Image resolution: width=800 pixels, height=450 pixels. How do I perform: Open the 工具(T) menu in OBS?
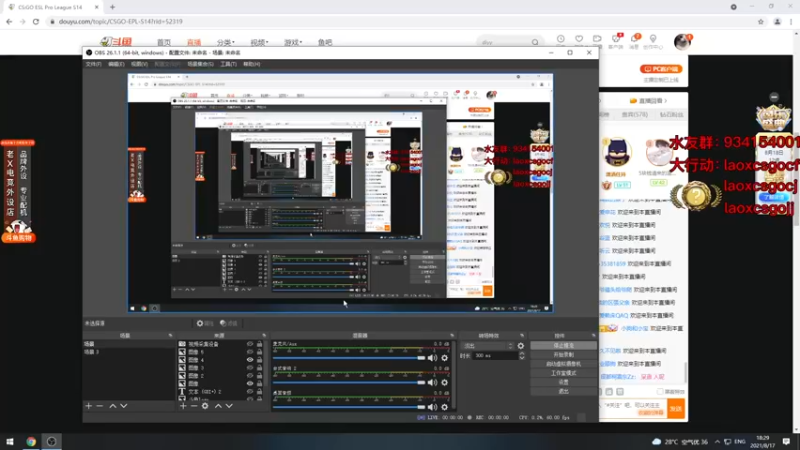tap(229, 64)
